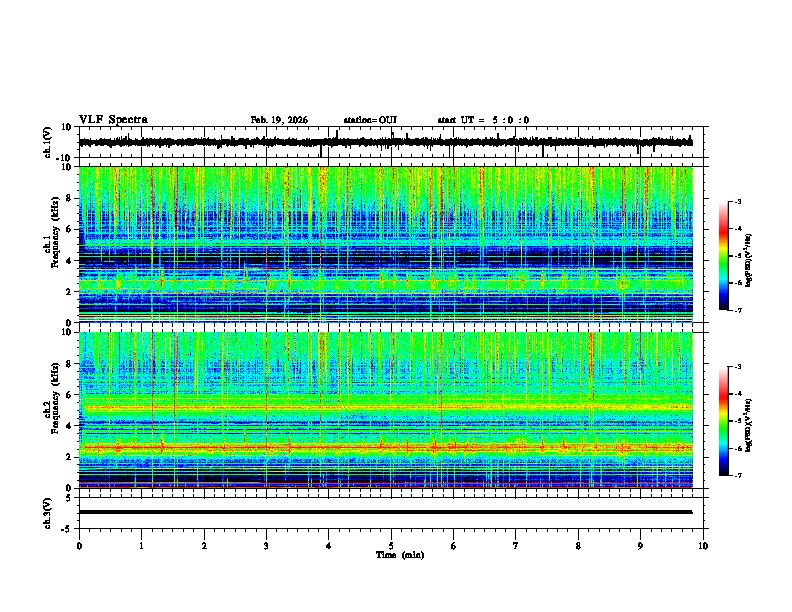Click the time axis tick label "6"
The height and width of the screenshot is (612, 792).
[x=454, y=546]
